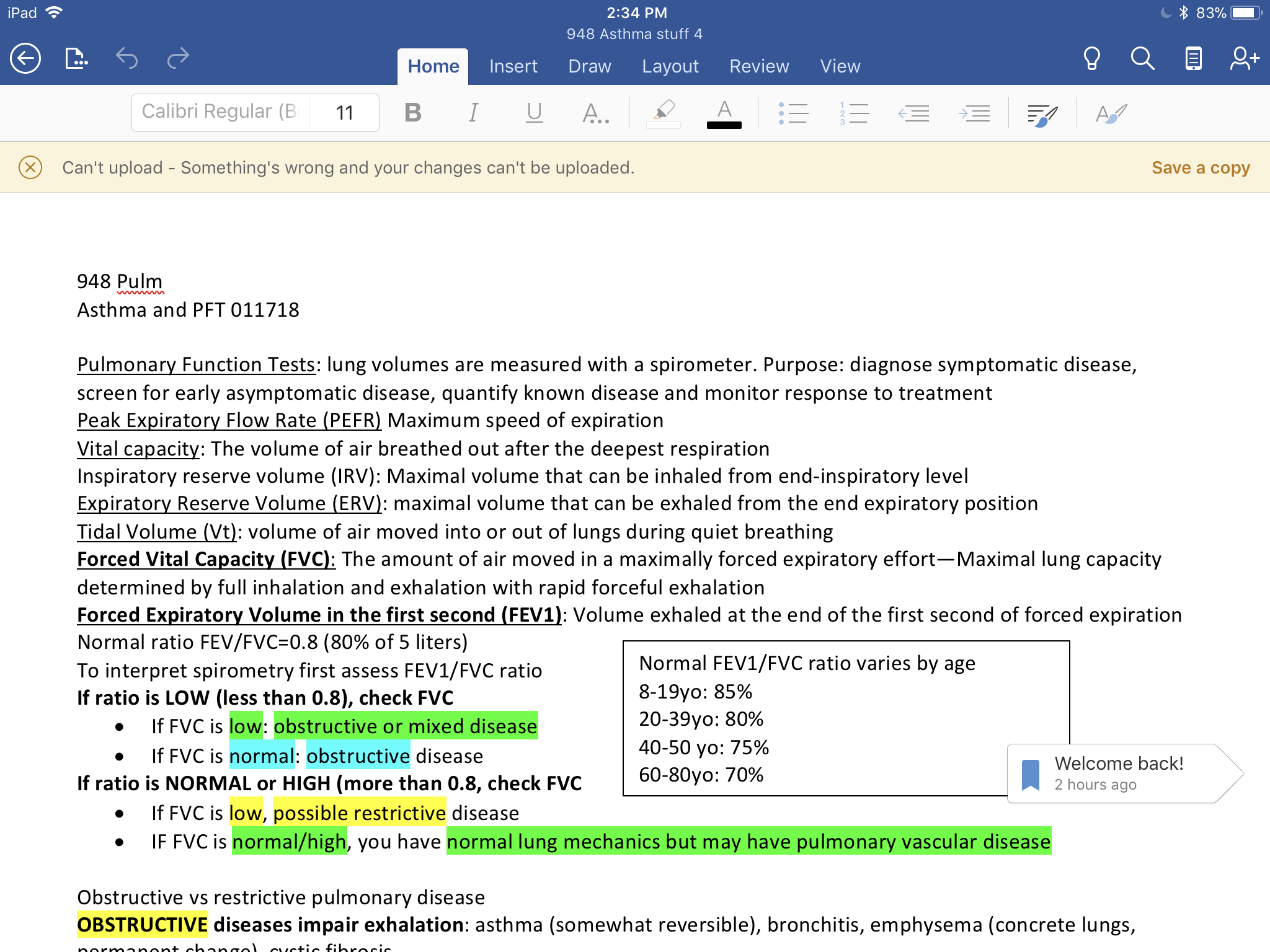This screenshot has height=952, width=1270.
Task: Click the Save a copy link
Action: 1201,168
